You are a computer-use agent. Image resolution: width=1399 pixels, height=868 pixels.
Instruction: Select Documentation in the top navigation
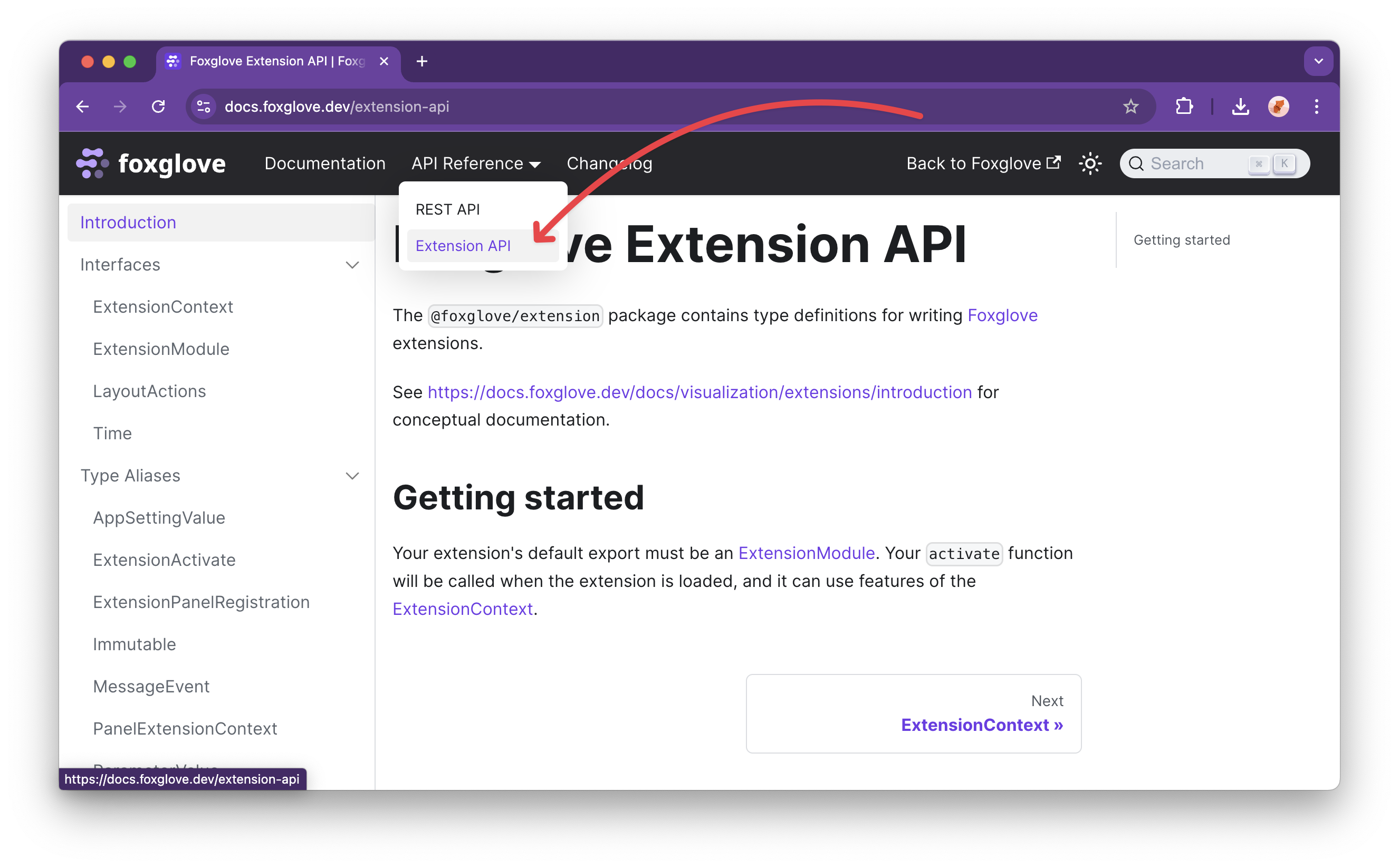[x=325, y=163]
